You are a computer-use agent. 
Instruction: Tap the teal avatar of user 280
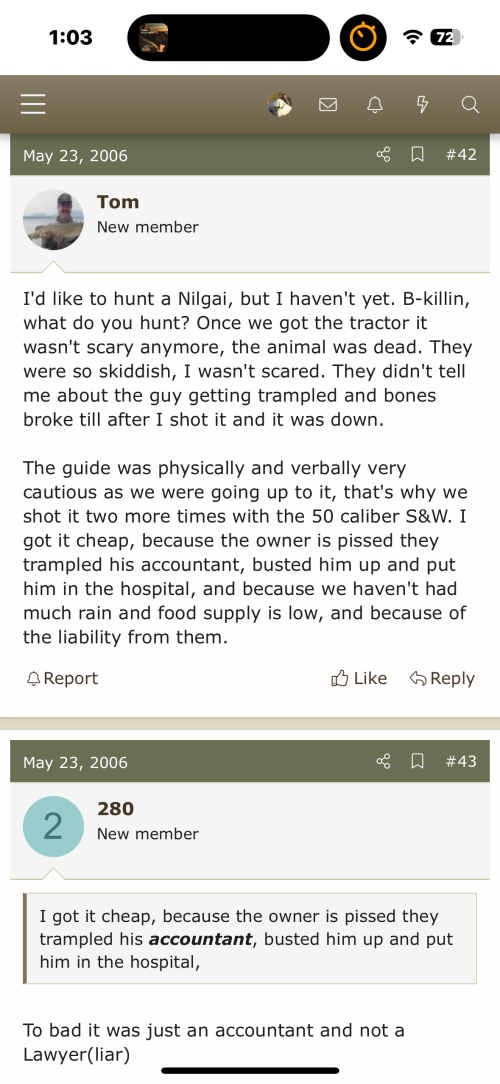tap(53, 826)
